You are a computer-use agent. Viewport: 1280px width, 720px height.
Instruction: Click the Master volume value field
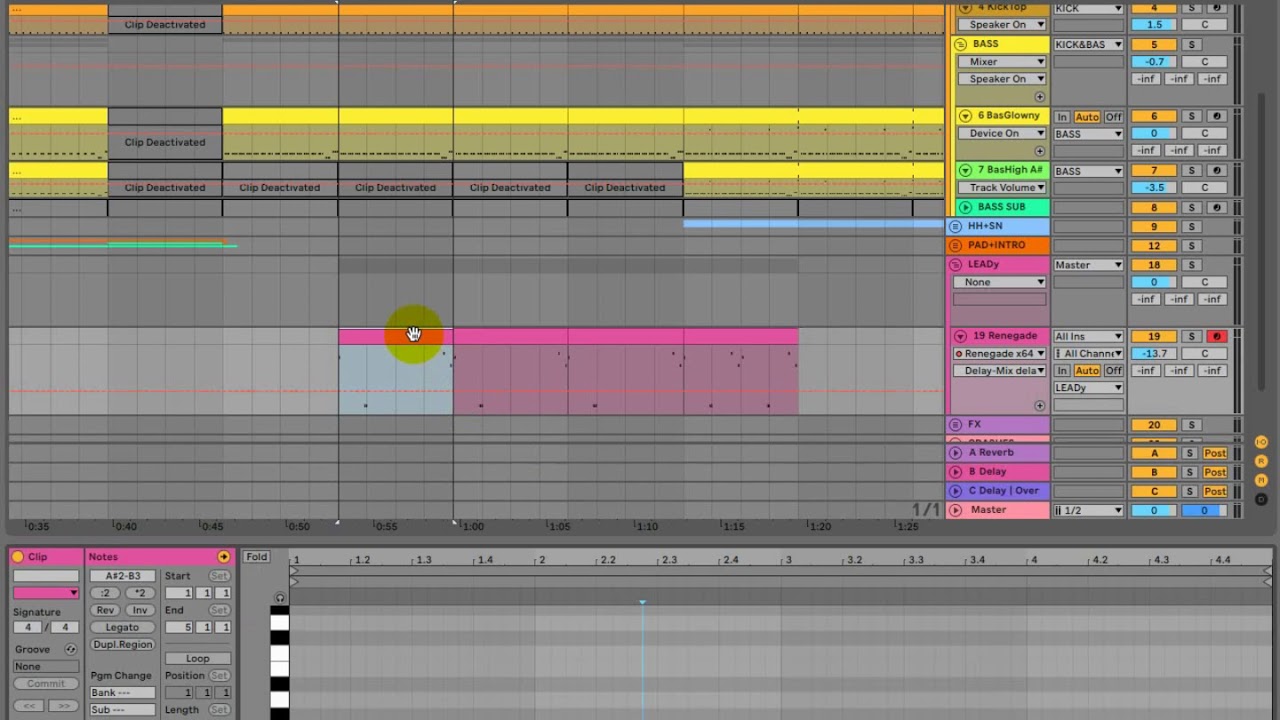point(1154,511)
